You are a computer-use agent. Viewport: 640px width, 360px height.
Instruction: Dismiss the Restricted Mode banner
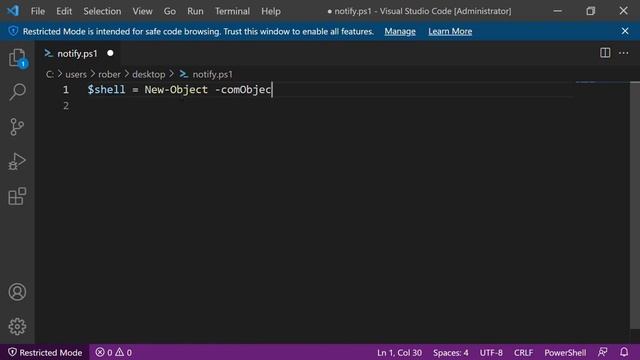[x=625, y=31]
